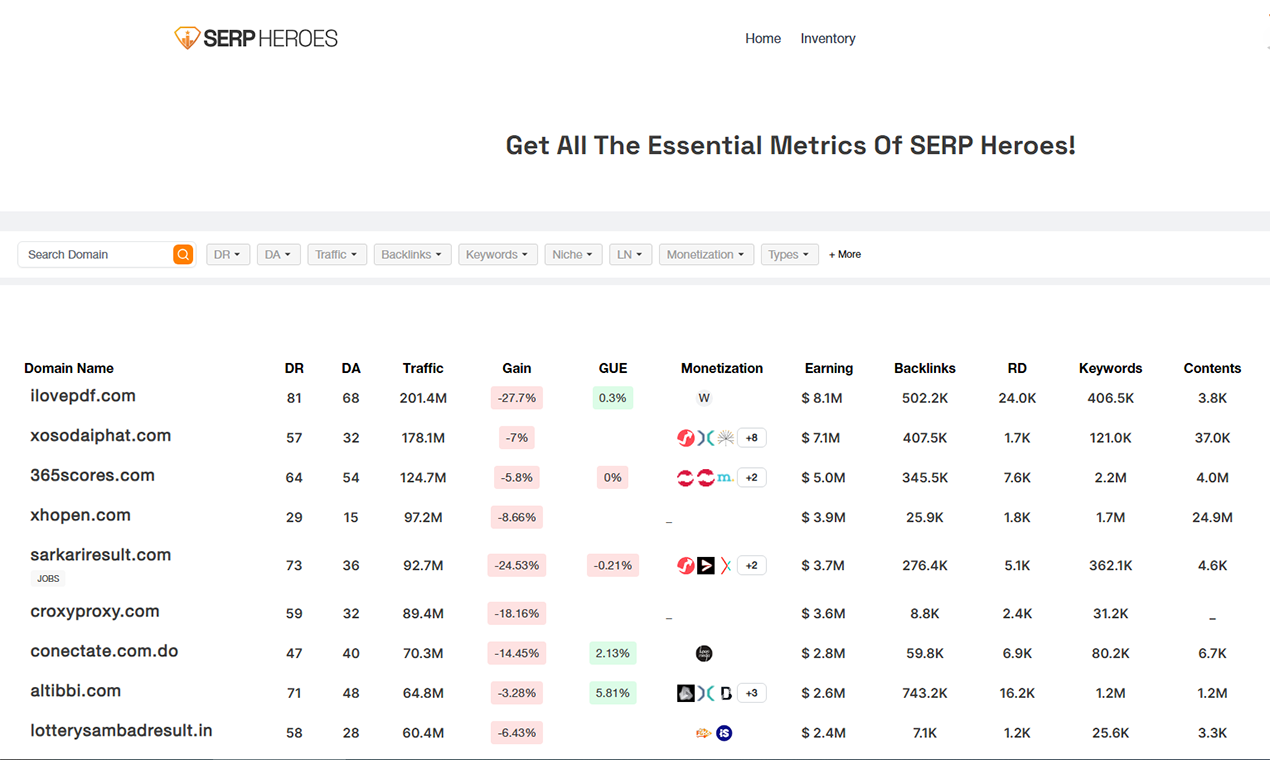1270x760 pixels.
Task: Expand the Traffic filter dropdown
Action: 337,255
